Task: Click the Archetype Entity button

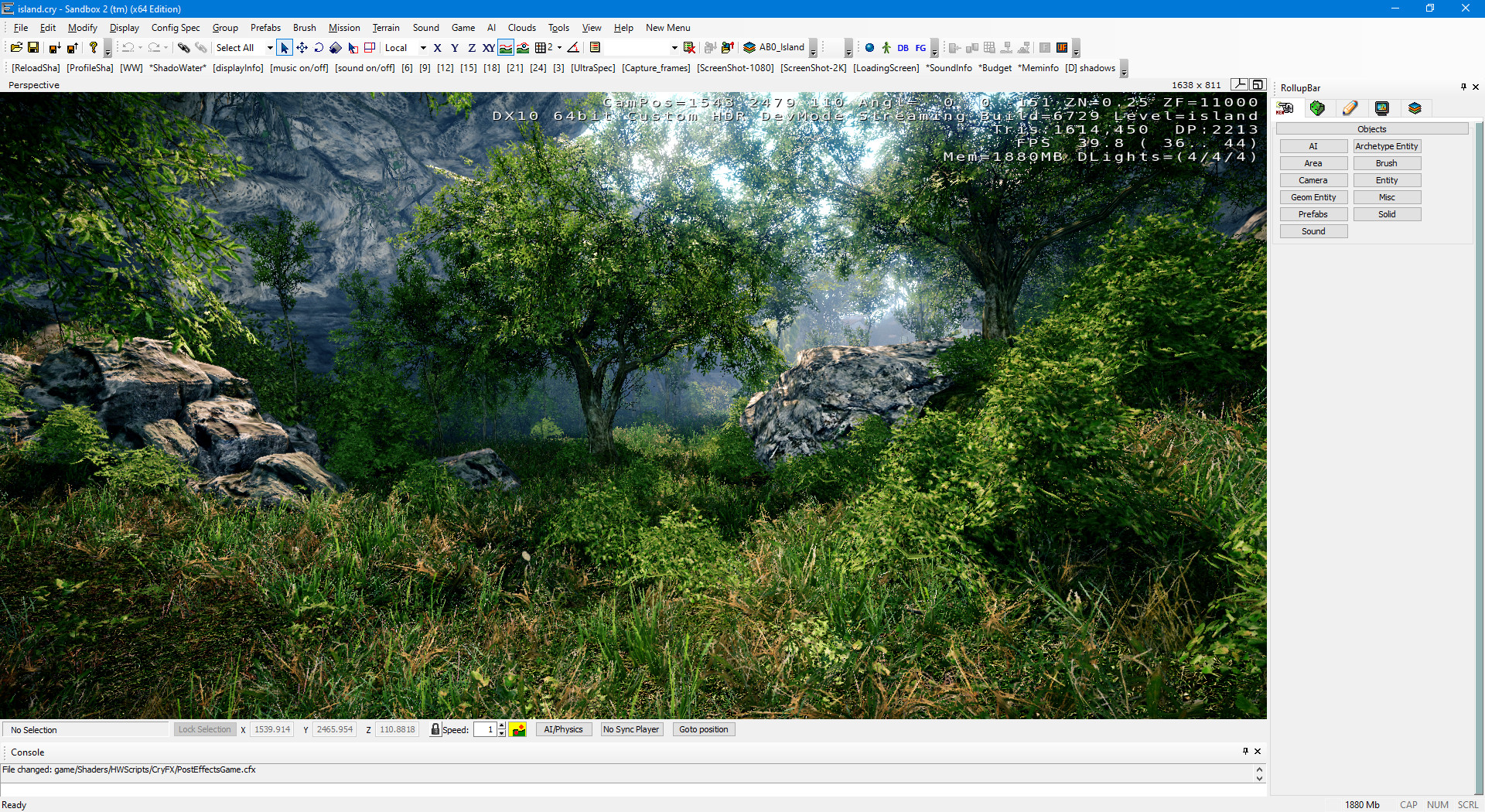Action: click(x=1386, y=146)
